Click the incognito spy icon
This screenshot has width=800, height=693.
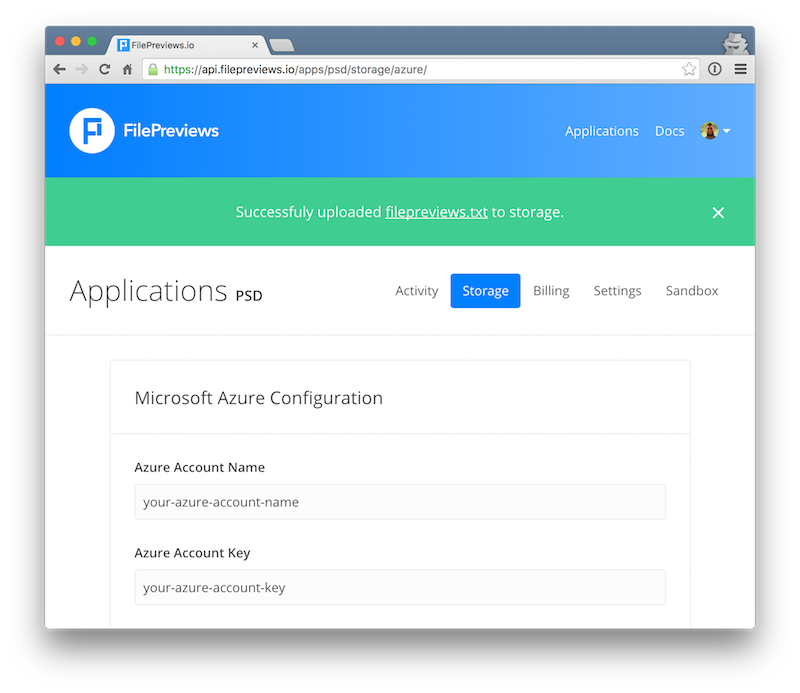(735, 43)
